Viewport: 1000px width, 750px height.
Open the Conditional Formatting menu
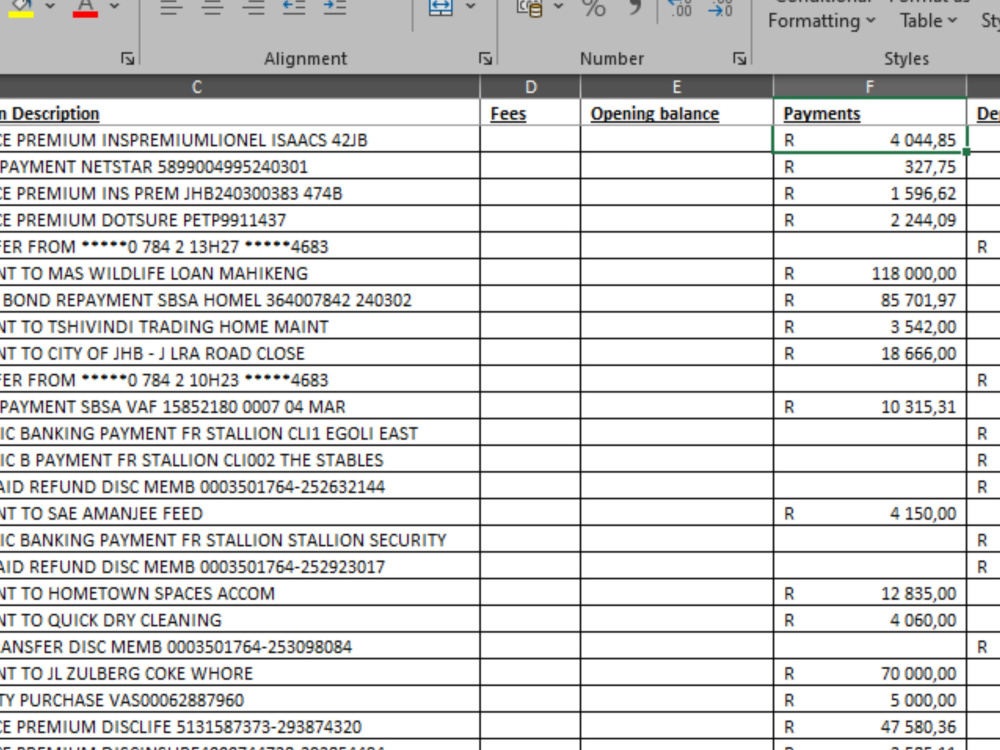coord(821,15)
